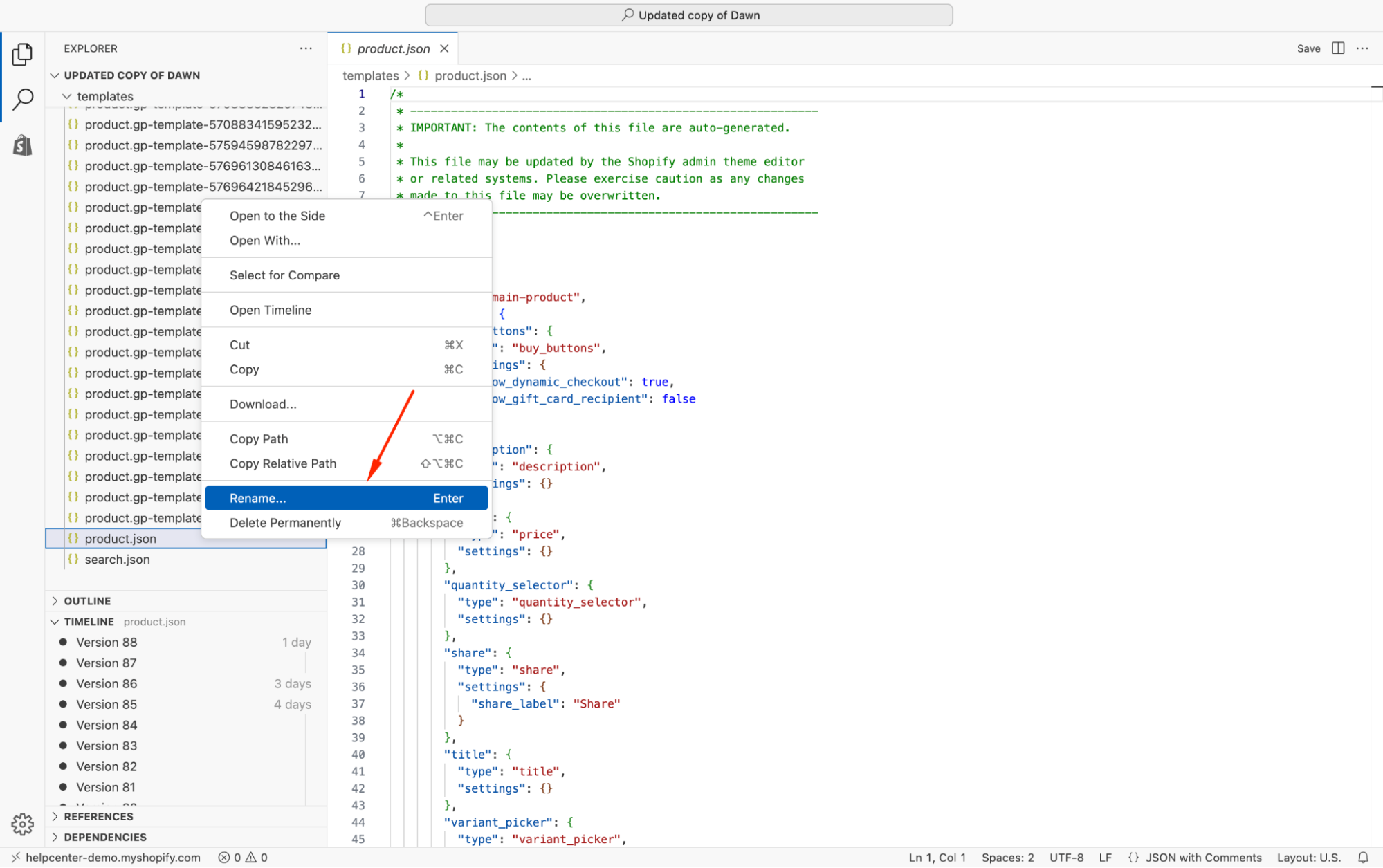Open the Shopify bag icon in sidebar

[x=22, y=145]
